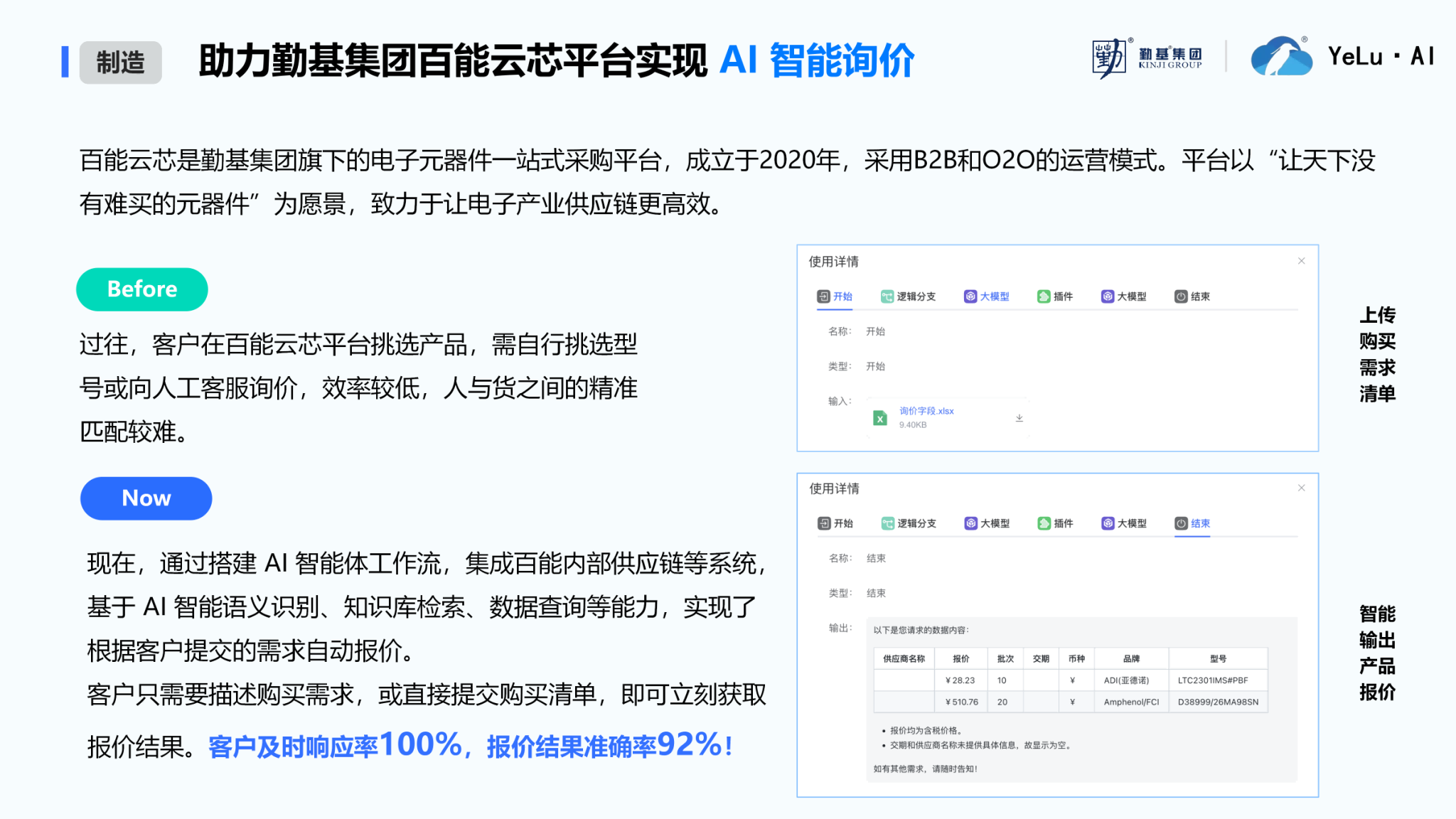
Task: Close the lower 使用详情 panel
Action: pos(1301,488)
